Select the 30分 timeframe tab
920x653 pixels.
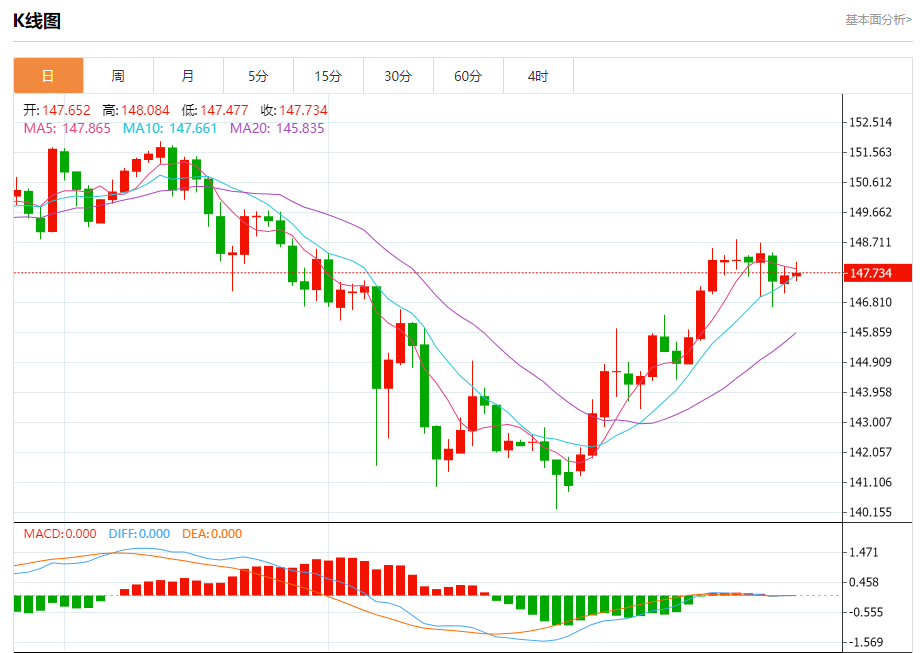point(398,76)
